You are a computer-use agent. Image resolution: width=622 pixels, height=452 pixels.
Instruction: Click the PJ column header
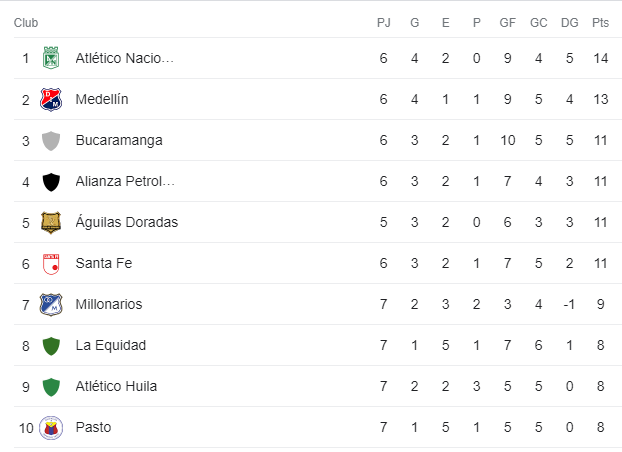click(x=384, y=23)
